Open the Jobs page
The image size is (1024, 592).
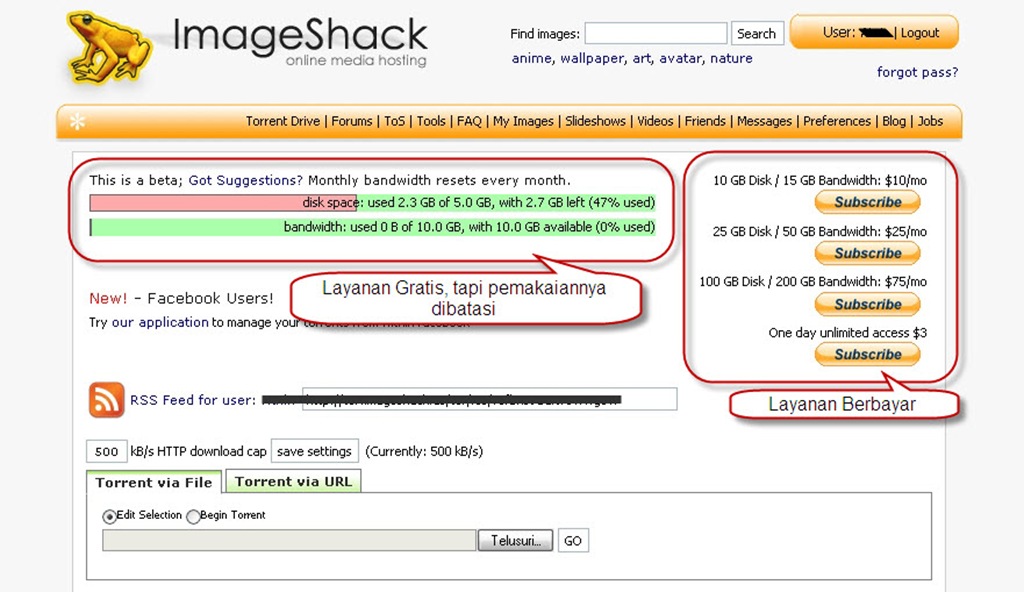pos(930,121)
